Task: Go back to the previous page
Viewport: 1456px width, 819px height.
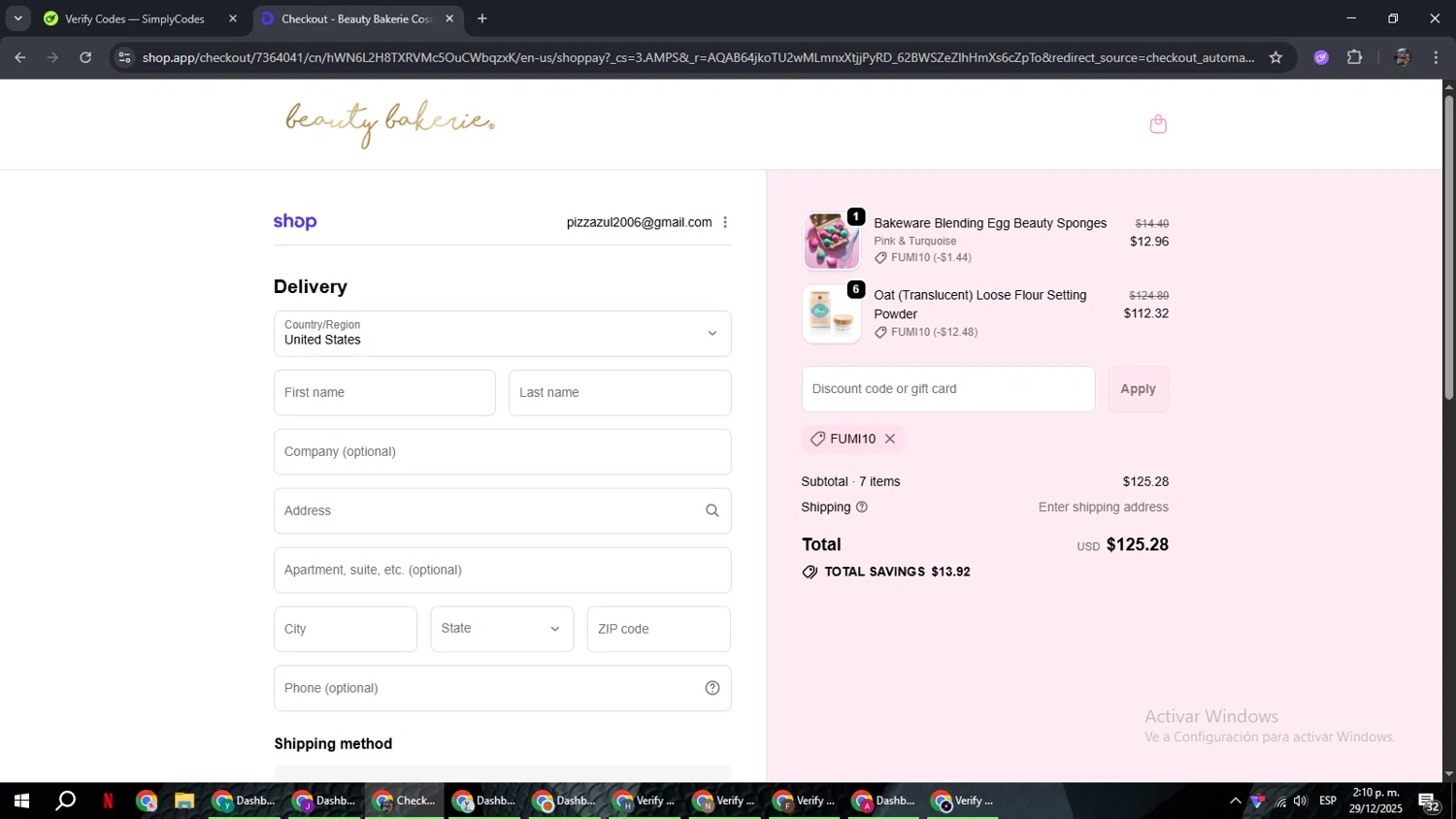Action: (x=19, y=57)
